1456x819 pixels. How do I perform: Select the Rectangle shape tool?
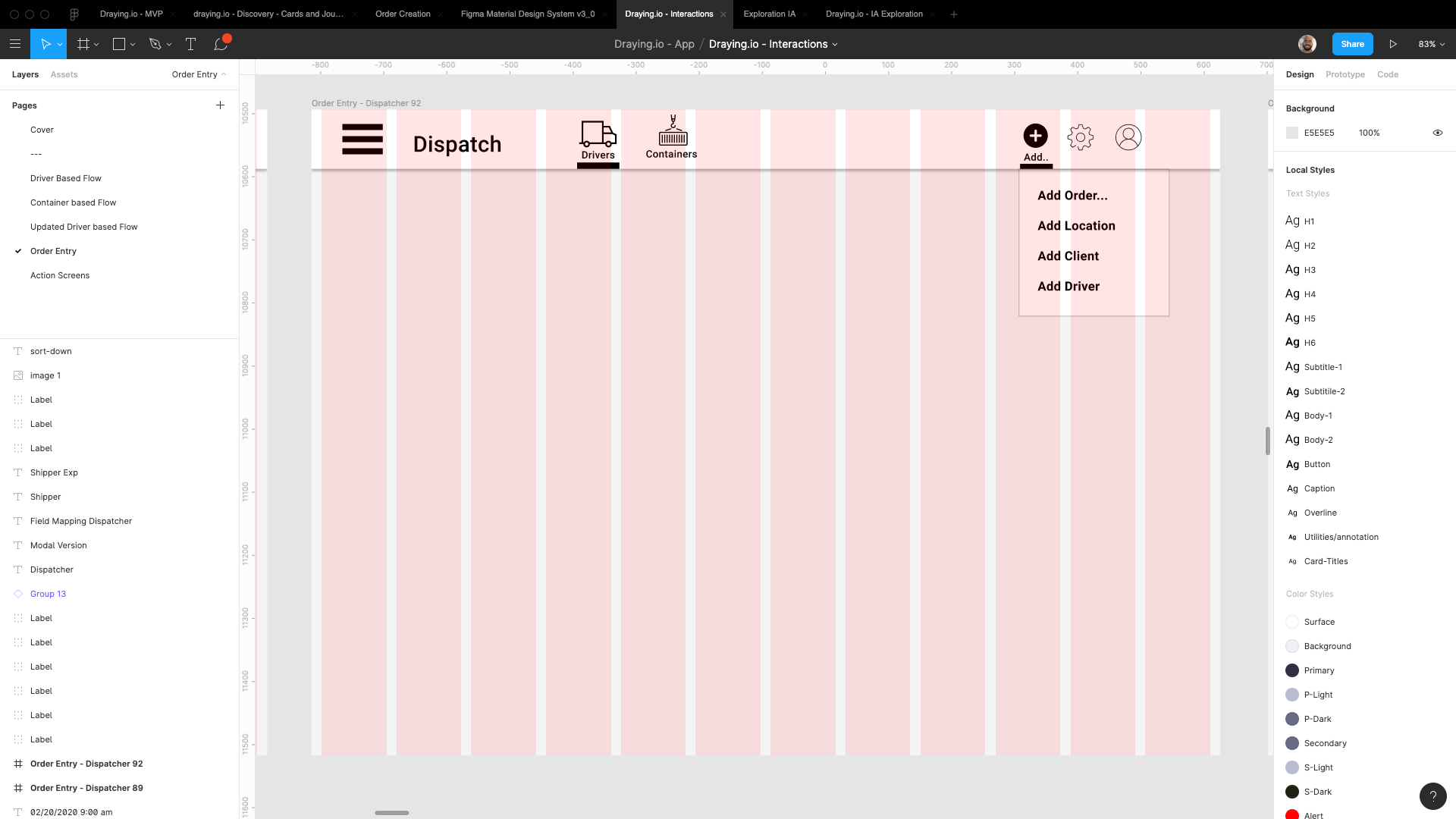pos(119,44)
